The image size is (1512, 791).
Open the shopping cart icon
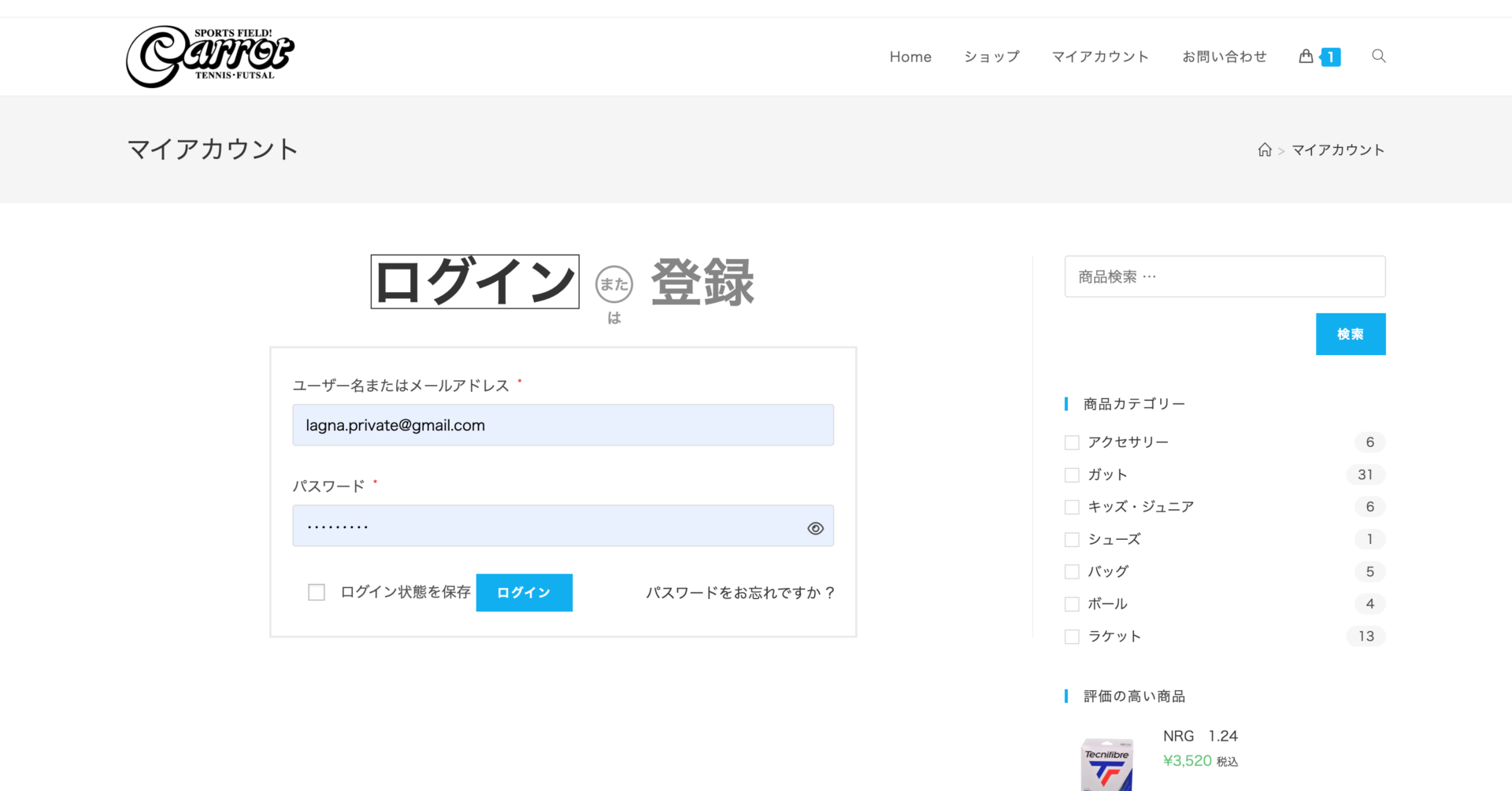click(x=1306, y=57)
